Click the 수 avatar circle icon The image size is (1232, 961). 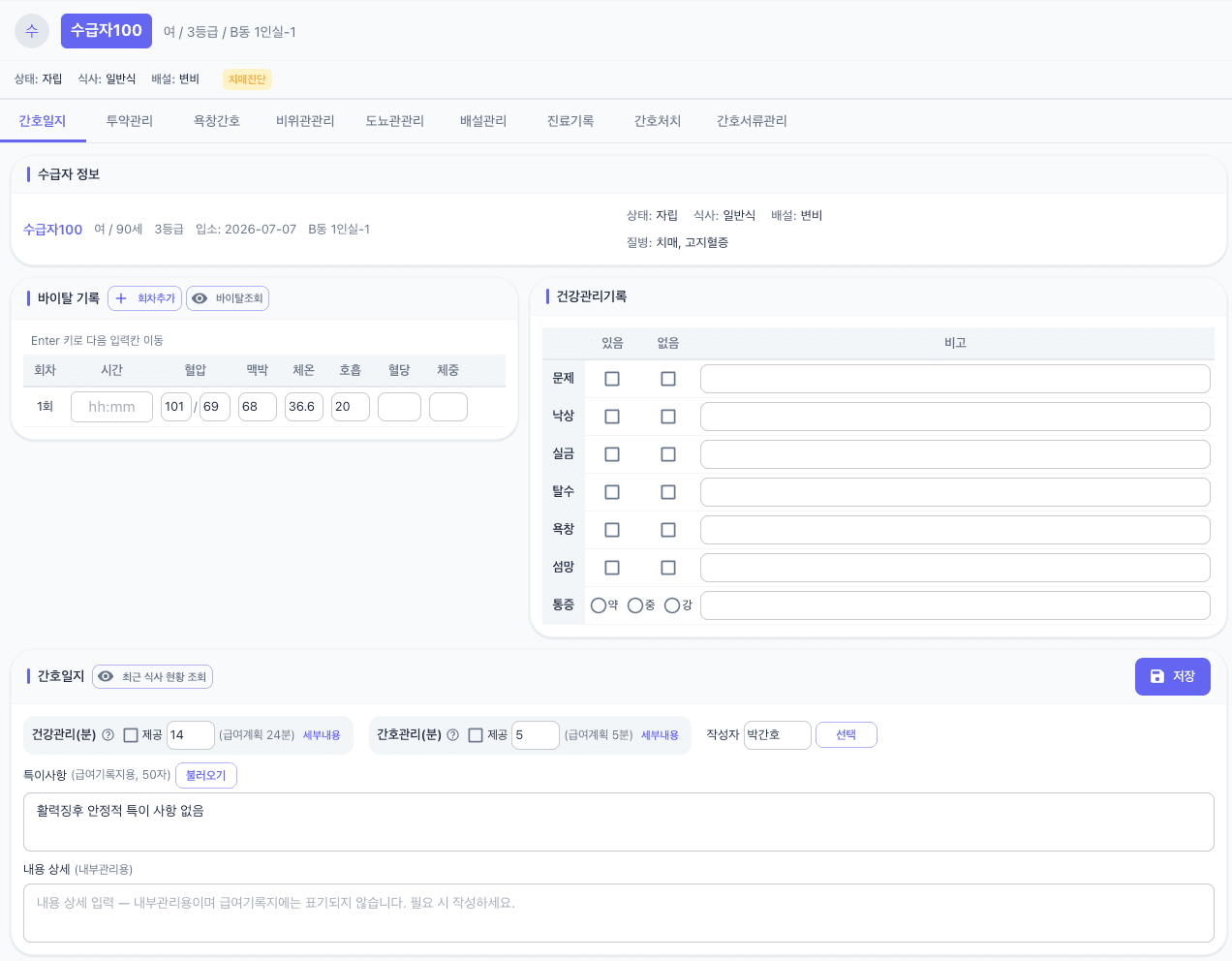click(32, 31)
